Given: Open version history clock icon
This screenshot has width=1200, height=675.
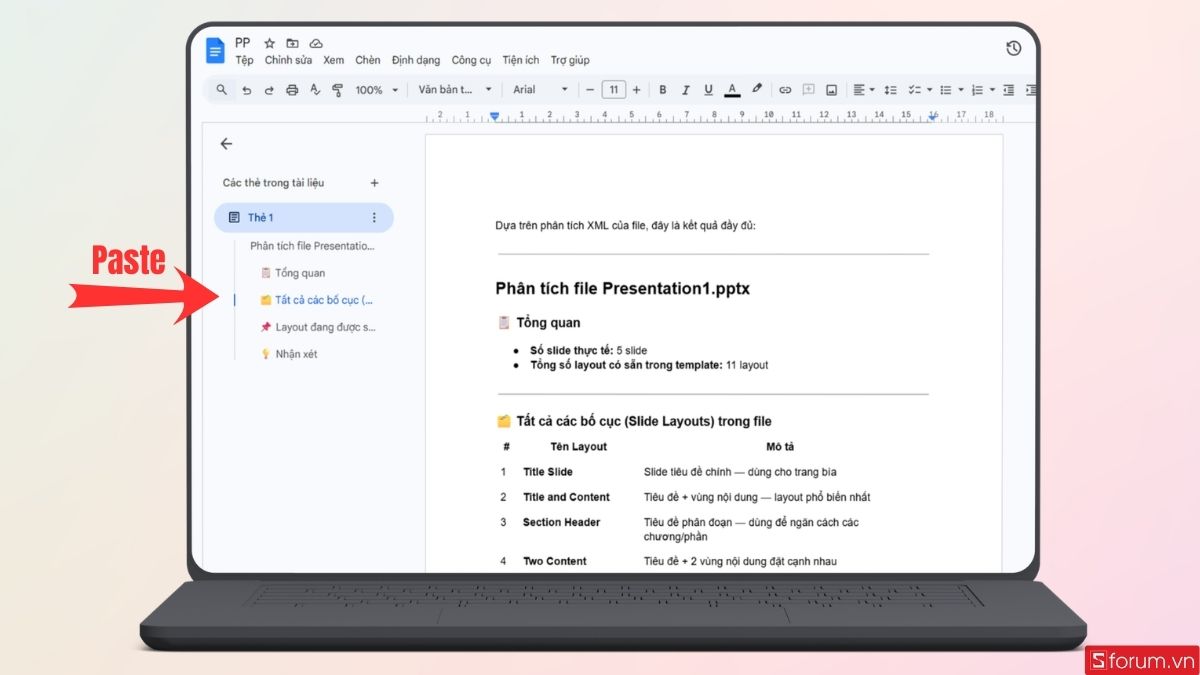Looking at the screenshot, I should pyautogui.click(x=1013, y=48).
